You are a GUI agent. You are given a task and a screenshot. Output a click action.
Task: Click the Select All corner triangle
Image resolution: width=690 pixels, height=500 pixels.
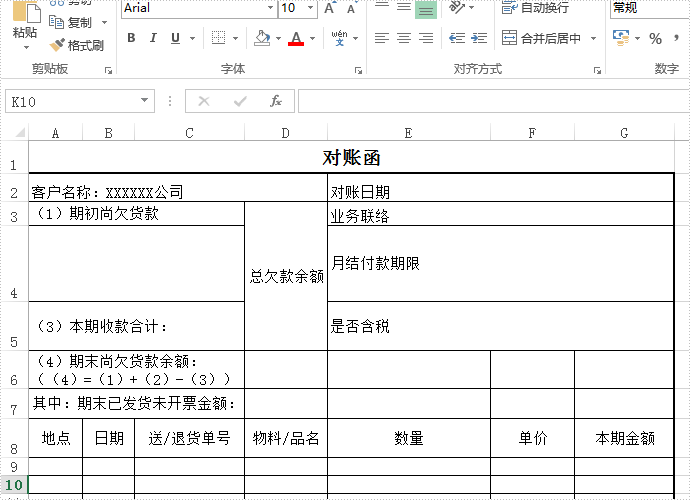click(x=19, y=132)
